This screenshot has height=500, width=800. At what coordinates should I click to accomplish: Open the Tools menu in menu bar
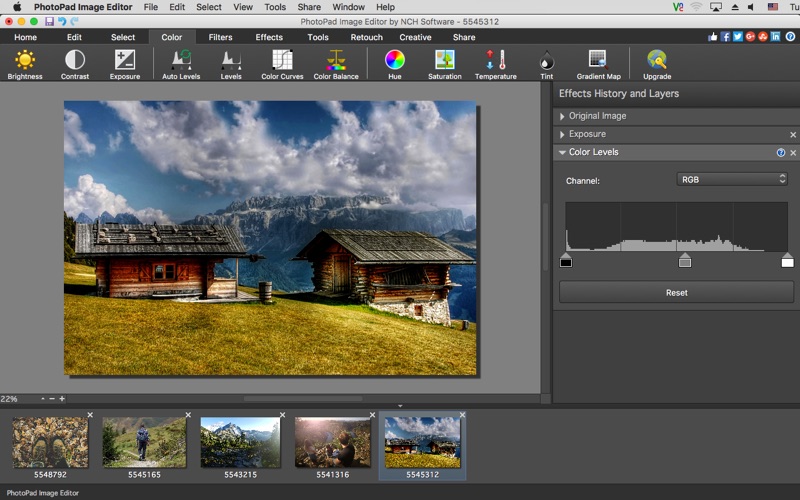tap(274, 7)
